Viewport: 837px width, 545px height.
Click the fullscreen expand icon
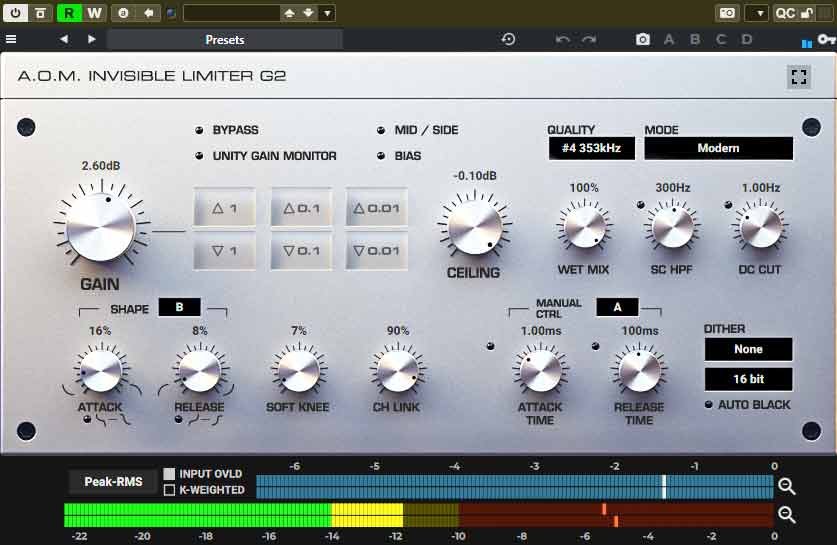tap(799, 77)
